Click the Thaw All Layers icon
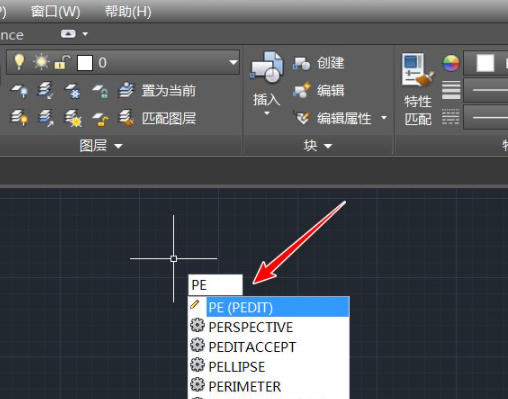Viewport: 508px width, 399px height. [73, 118]
